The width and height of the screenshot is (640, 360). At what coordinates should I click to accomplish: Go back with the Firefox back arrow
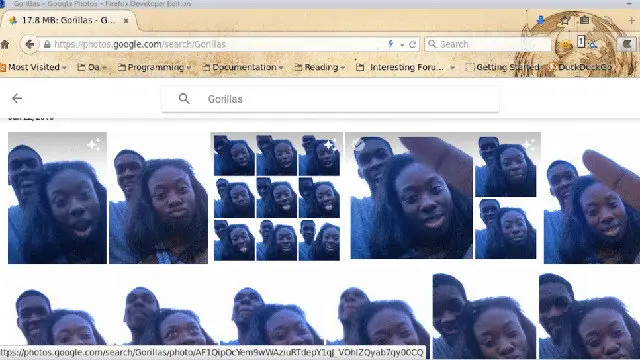29,44
